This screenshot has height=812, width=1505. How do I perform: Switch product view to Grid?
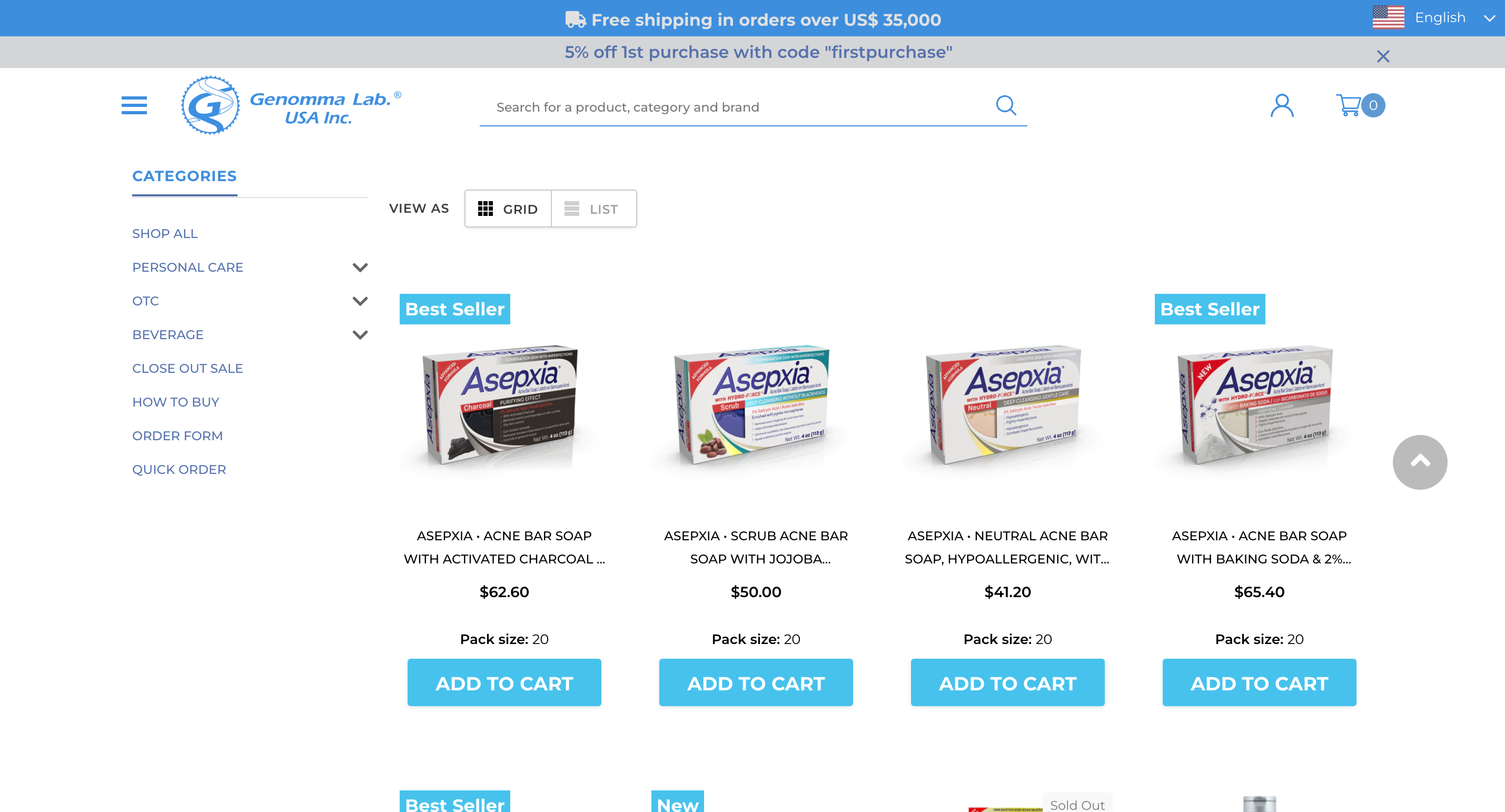tap(508, 209)
